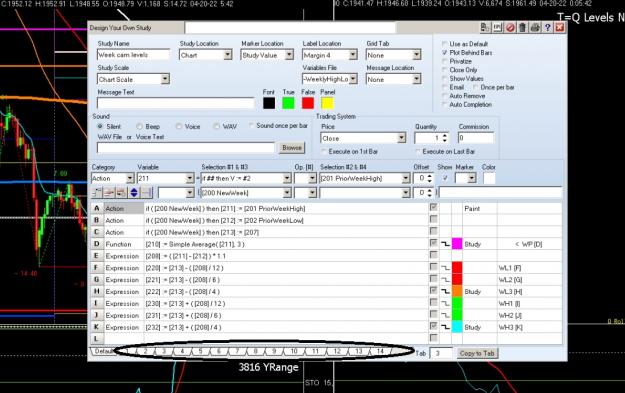
Task: Click the Commission input field
Action: point(476,138)
